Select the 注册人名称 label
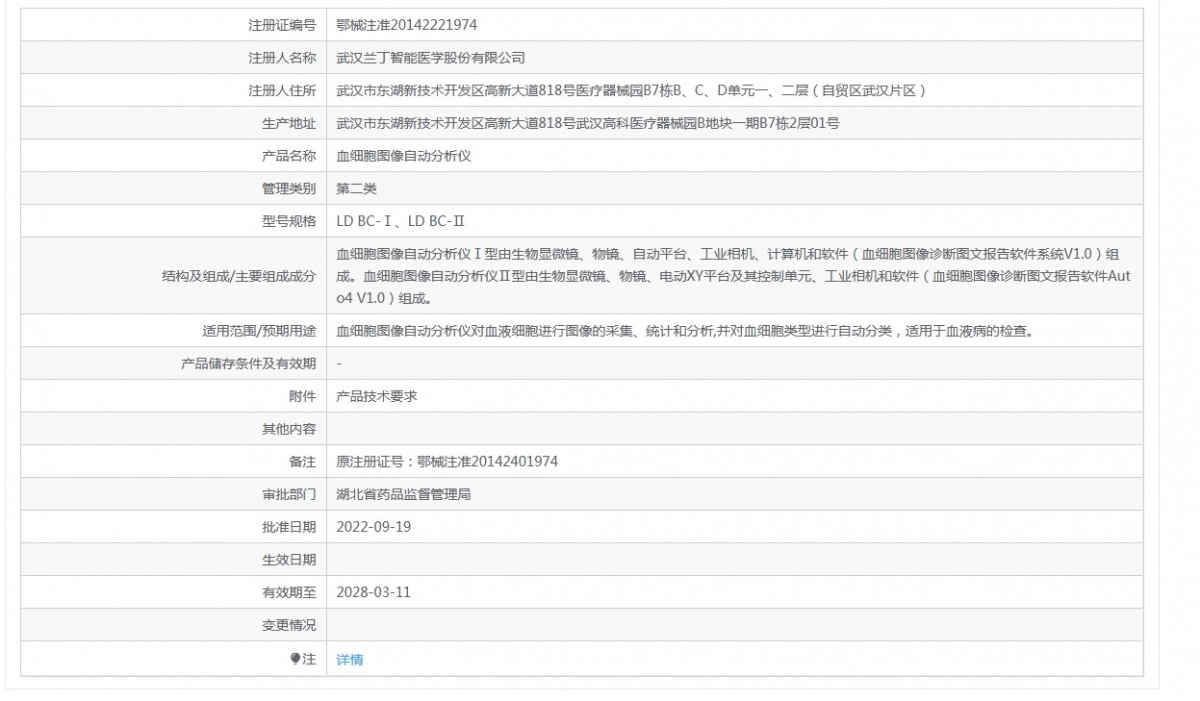This screenshot has width=1200, height=701. pos(282,58)
